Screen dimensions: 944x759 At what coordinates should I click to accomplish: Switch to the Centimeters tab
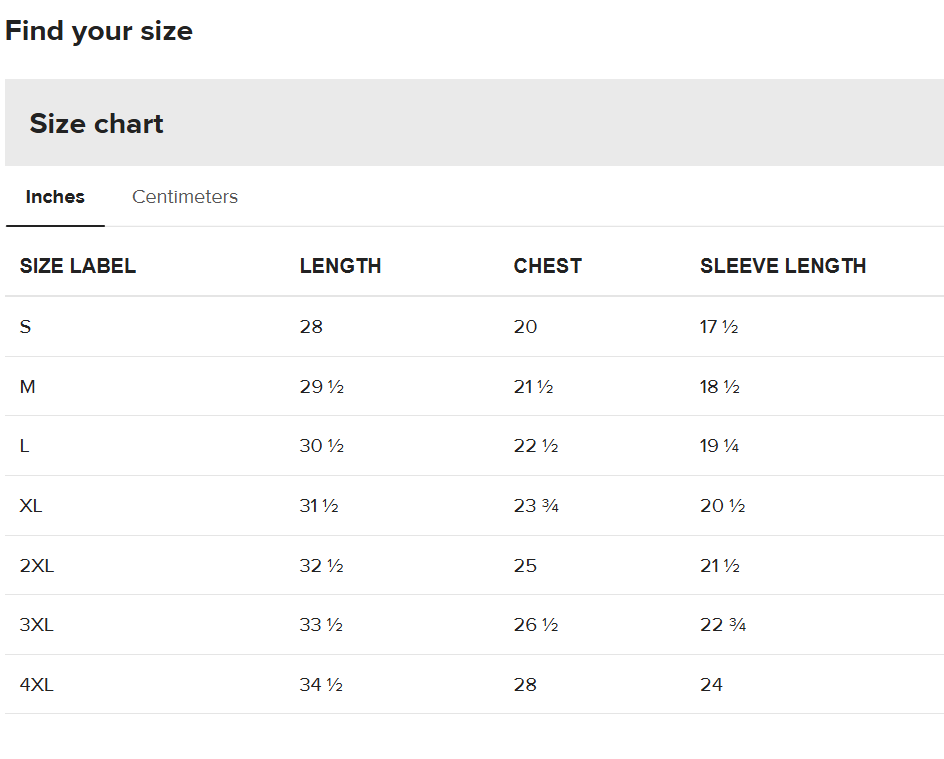185,197
